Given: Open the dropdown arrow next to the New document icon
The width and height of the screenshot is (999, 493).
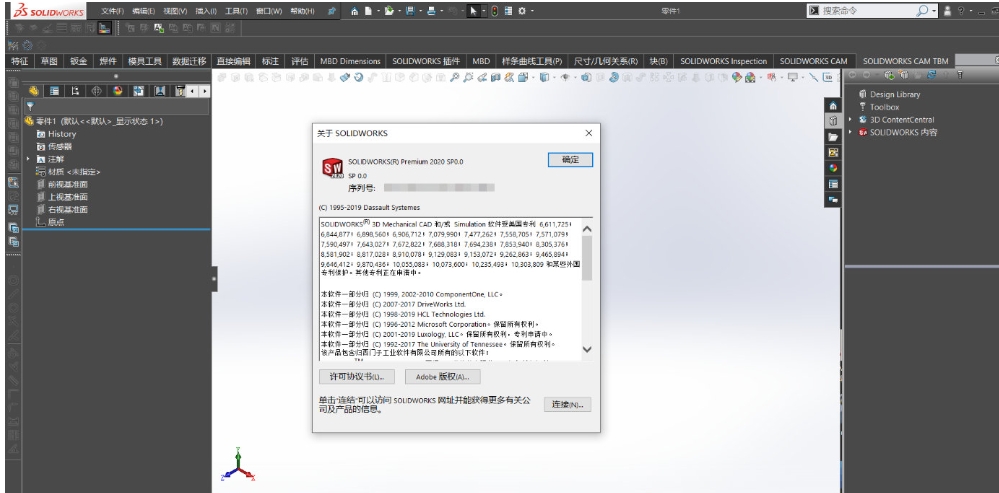Looking at the screenshot, I should (x=378, y=11).
